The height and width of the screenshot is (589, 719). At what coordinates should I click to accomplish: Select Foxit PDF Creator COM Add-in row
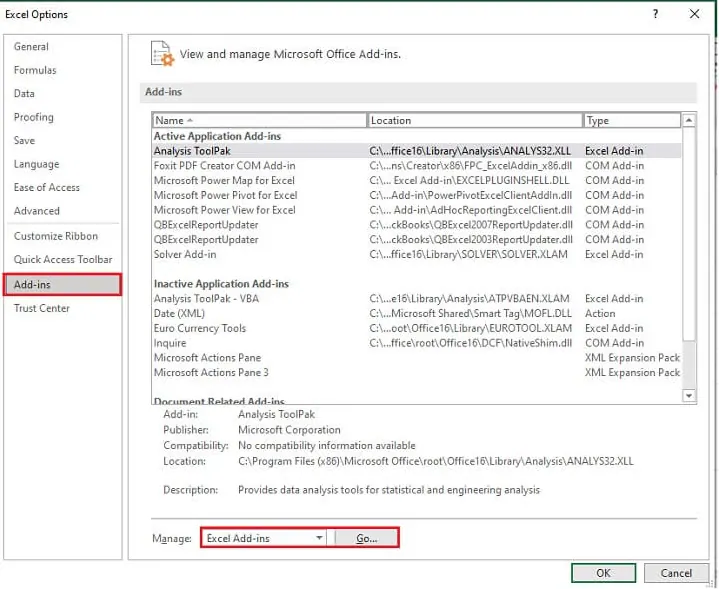click(x=416, y=166)
